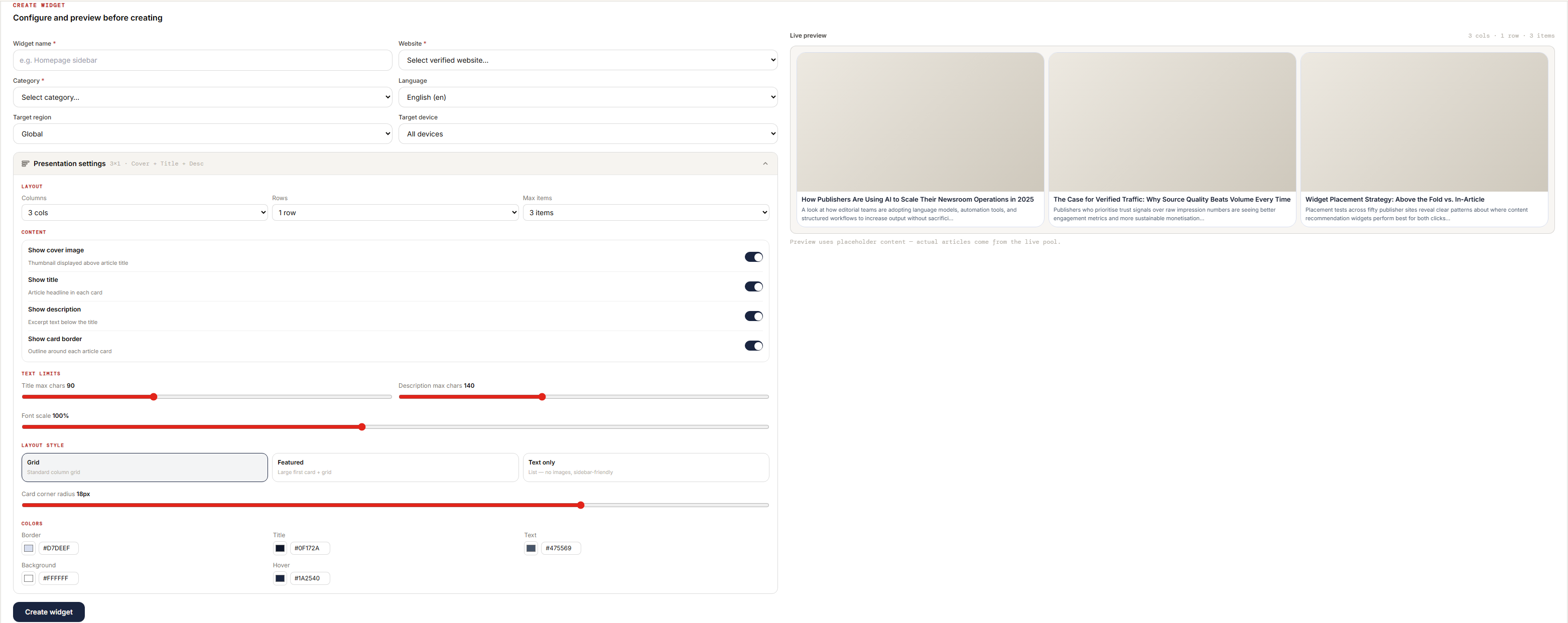Image resolution: width=1568 pixels, height=623 pixels.
Task: Expand the Columns dropdown showing 3 cols
Action: [x=144, y=212]
